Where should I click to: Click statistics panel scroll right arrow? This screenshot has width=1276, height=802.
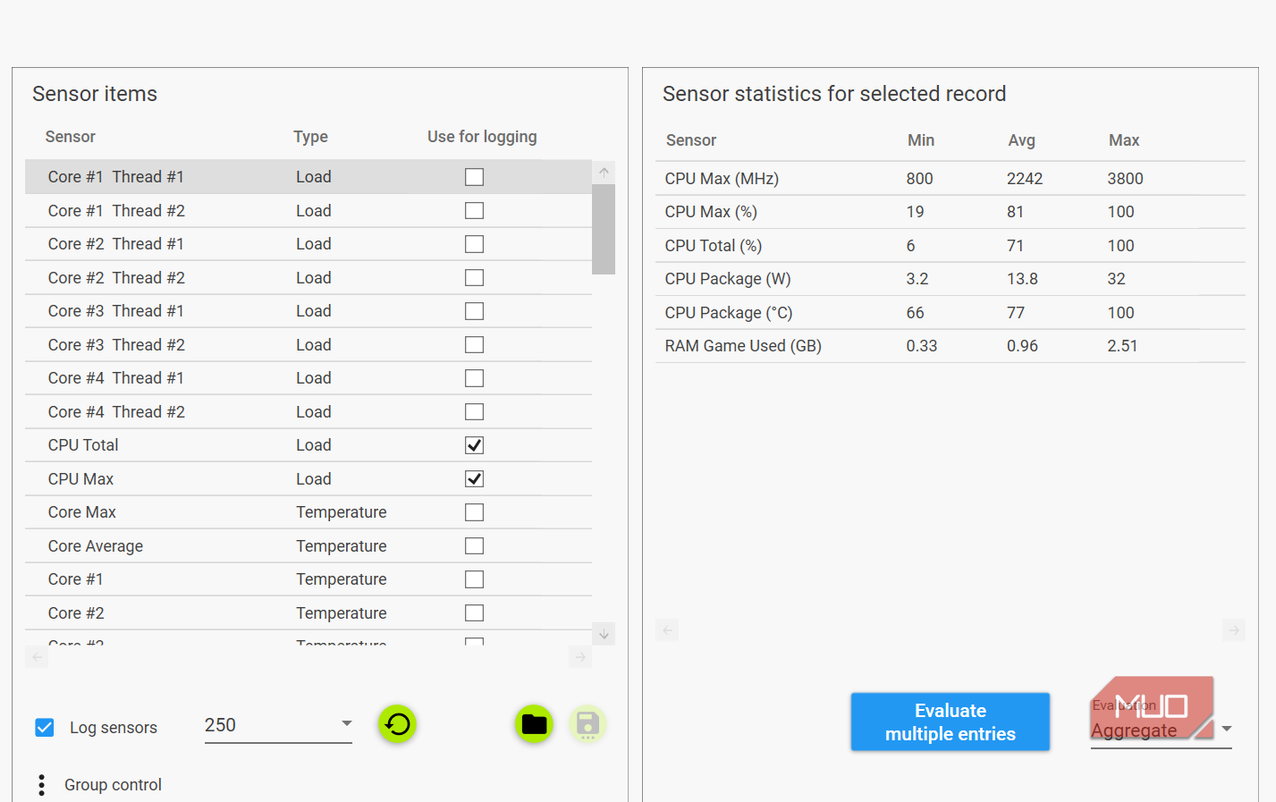[1234, 630]
